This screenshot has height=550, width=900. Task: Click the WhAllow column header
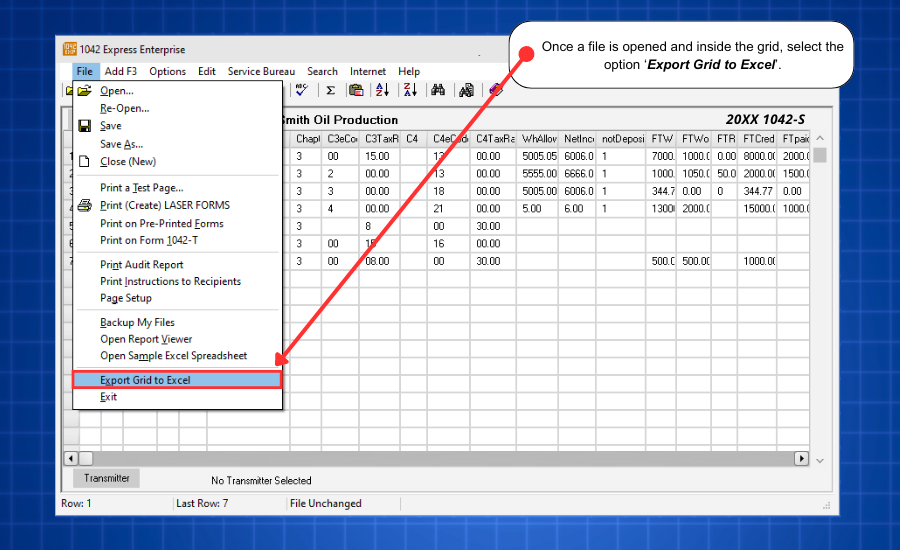(538, 139)
